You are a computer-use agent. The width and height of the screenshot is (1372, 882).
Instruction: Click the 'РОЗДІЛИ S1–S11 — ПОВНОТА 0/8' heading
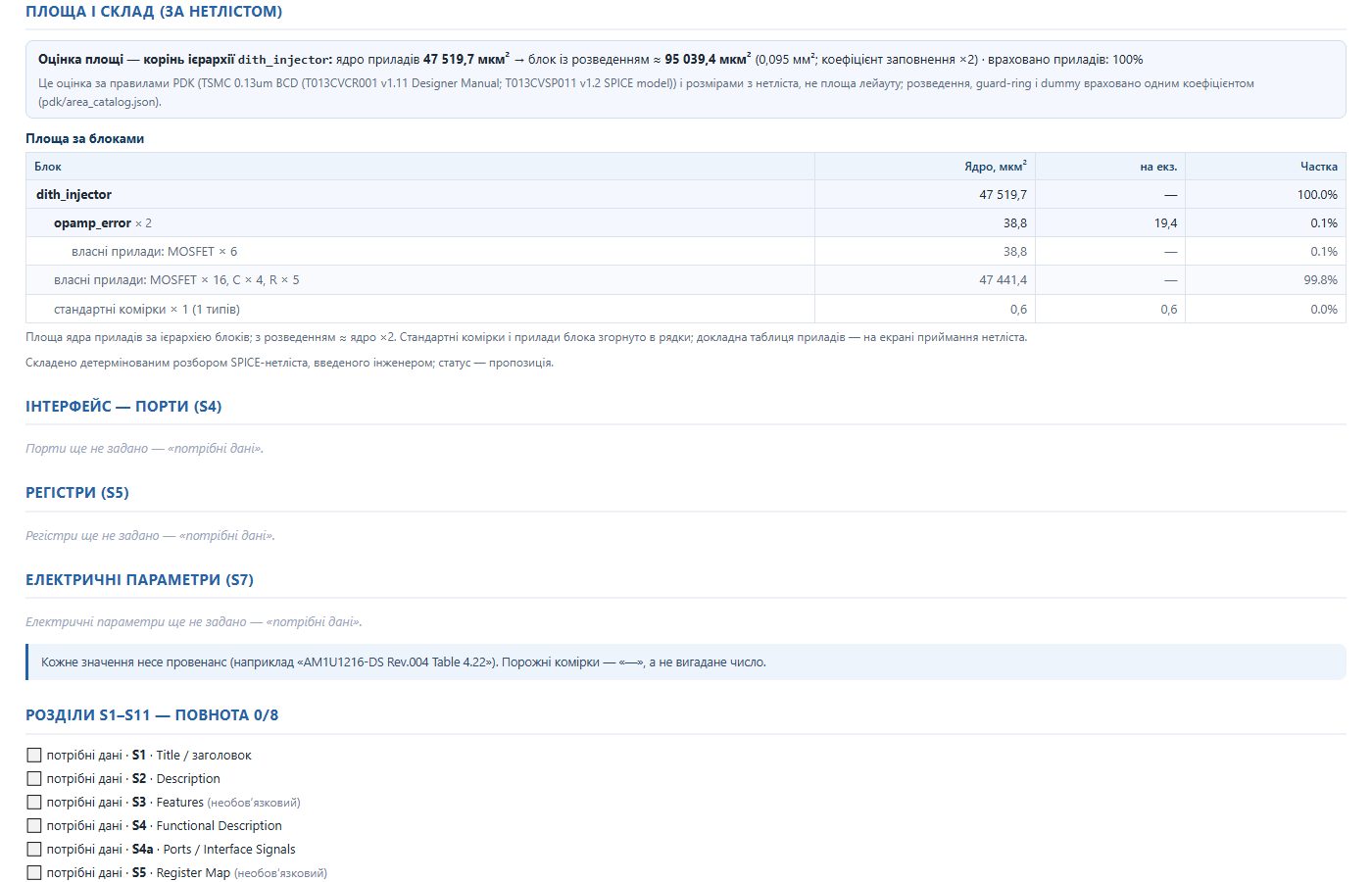pos(152,714)
